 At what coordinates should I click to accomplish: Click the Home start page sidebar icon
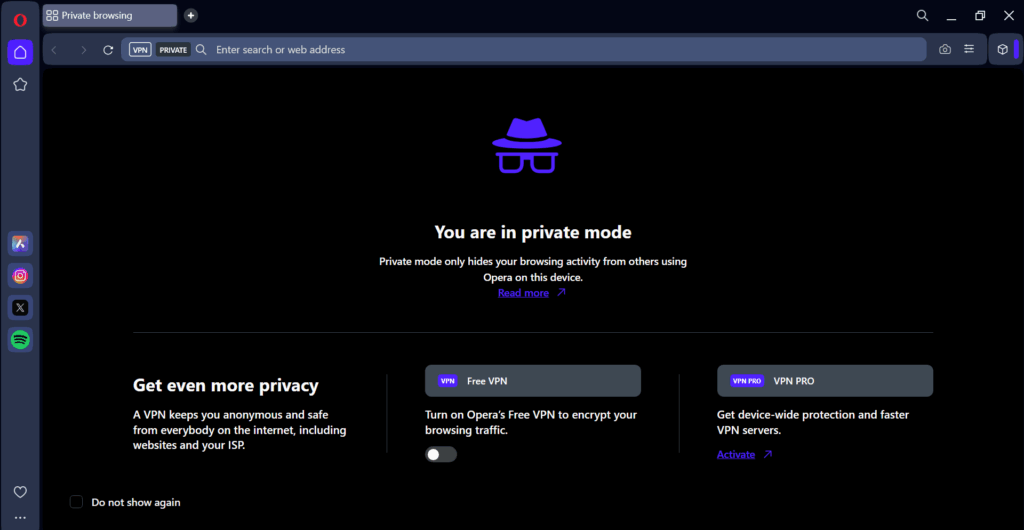pos(20,52)
